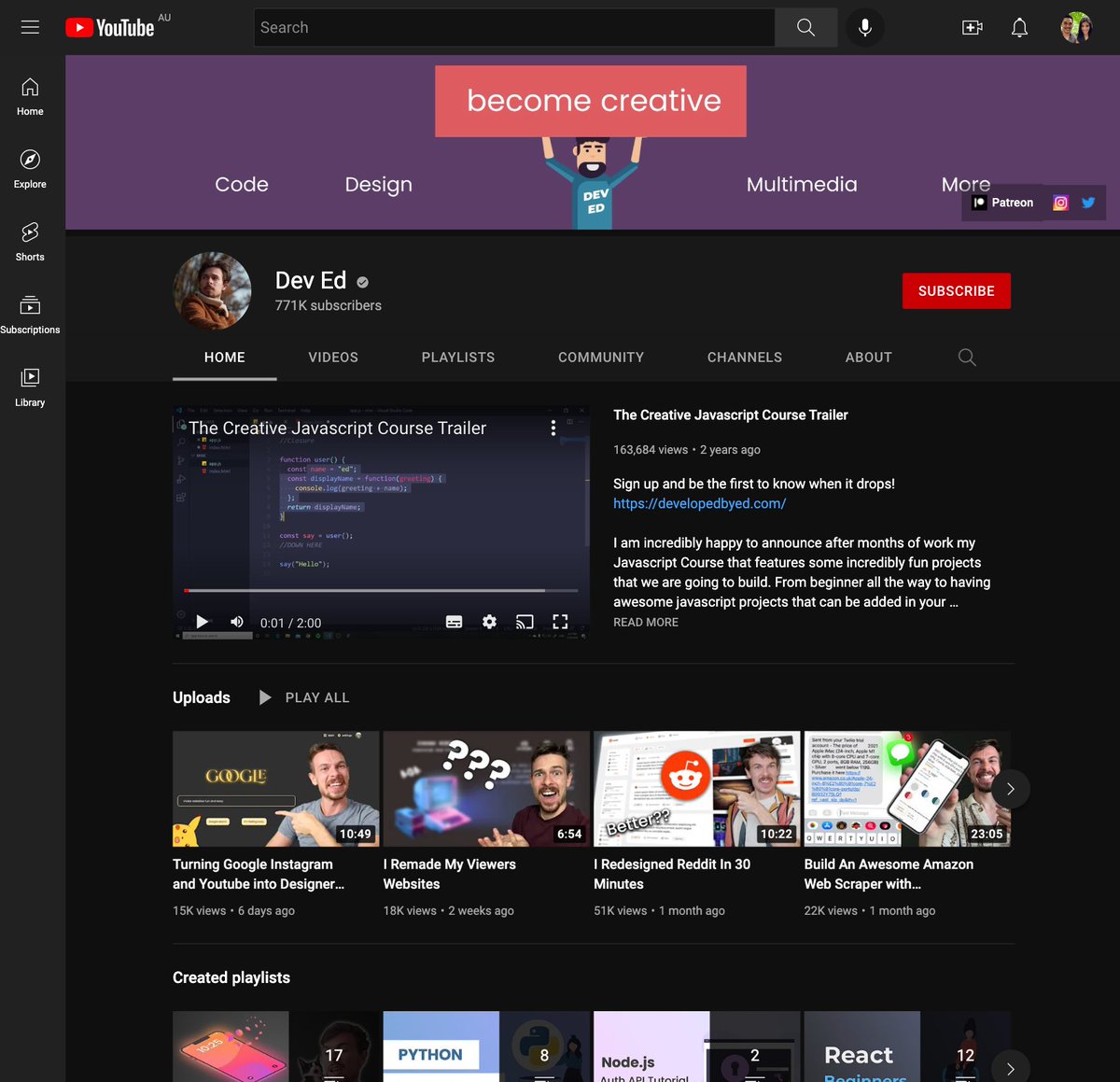Open the channel search magnifier icon
The width and height of the screenshot is (1120, 1082).
click(x=967, y=357)
